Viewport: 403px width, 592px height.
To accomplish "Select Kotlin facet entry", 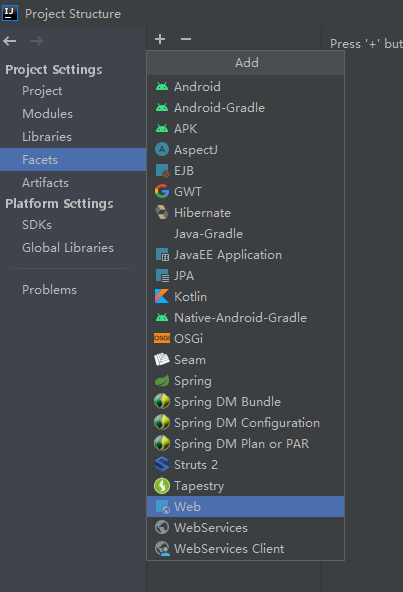I will [x=246, y=297].
